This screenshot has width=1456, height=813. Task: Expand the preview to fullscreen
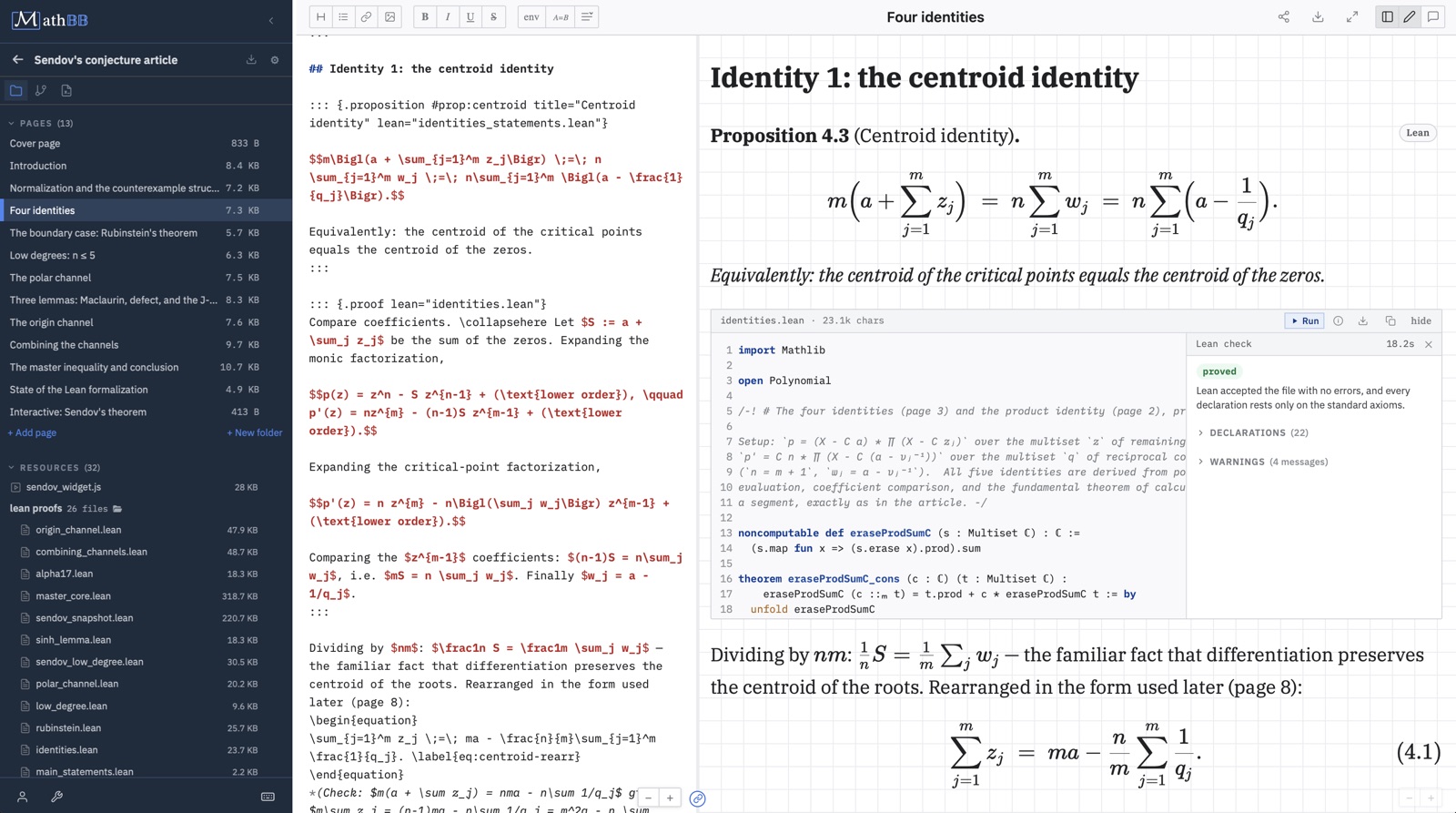coord(1352,16)
